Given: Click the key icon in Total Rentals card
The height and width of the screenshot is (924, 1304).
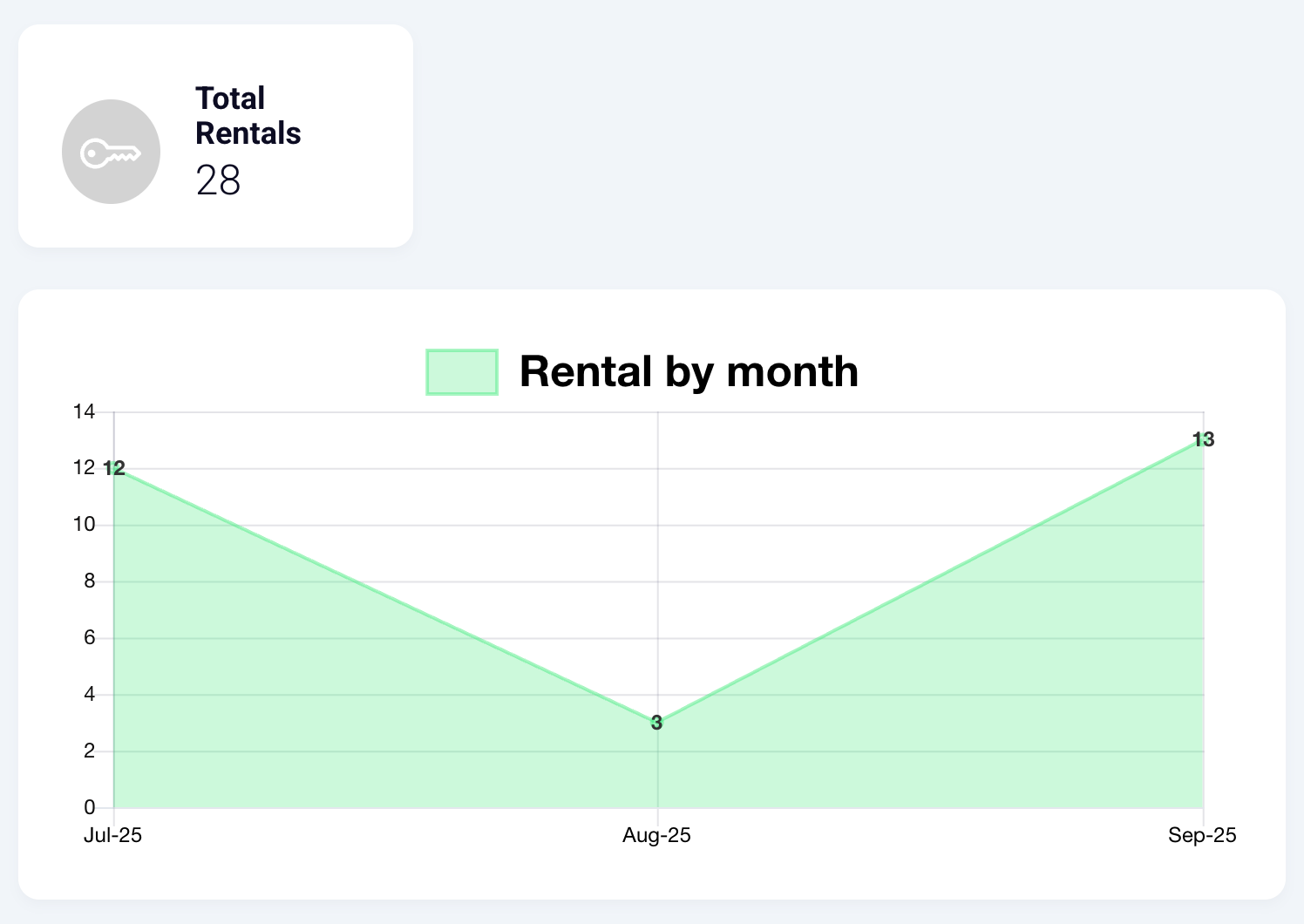Looking at the screenshot, I should tap(111, 153).
